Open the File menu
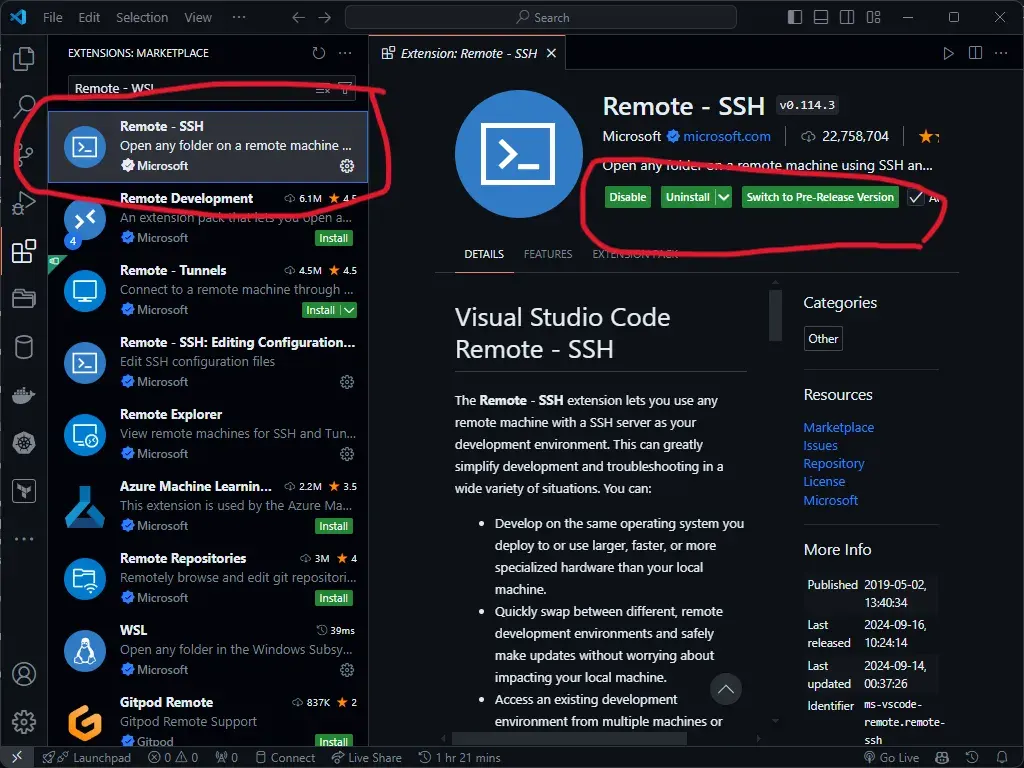 pyautogui.click(x=53, y=18)
